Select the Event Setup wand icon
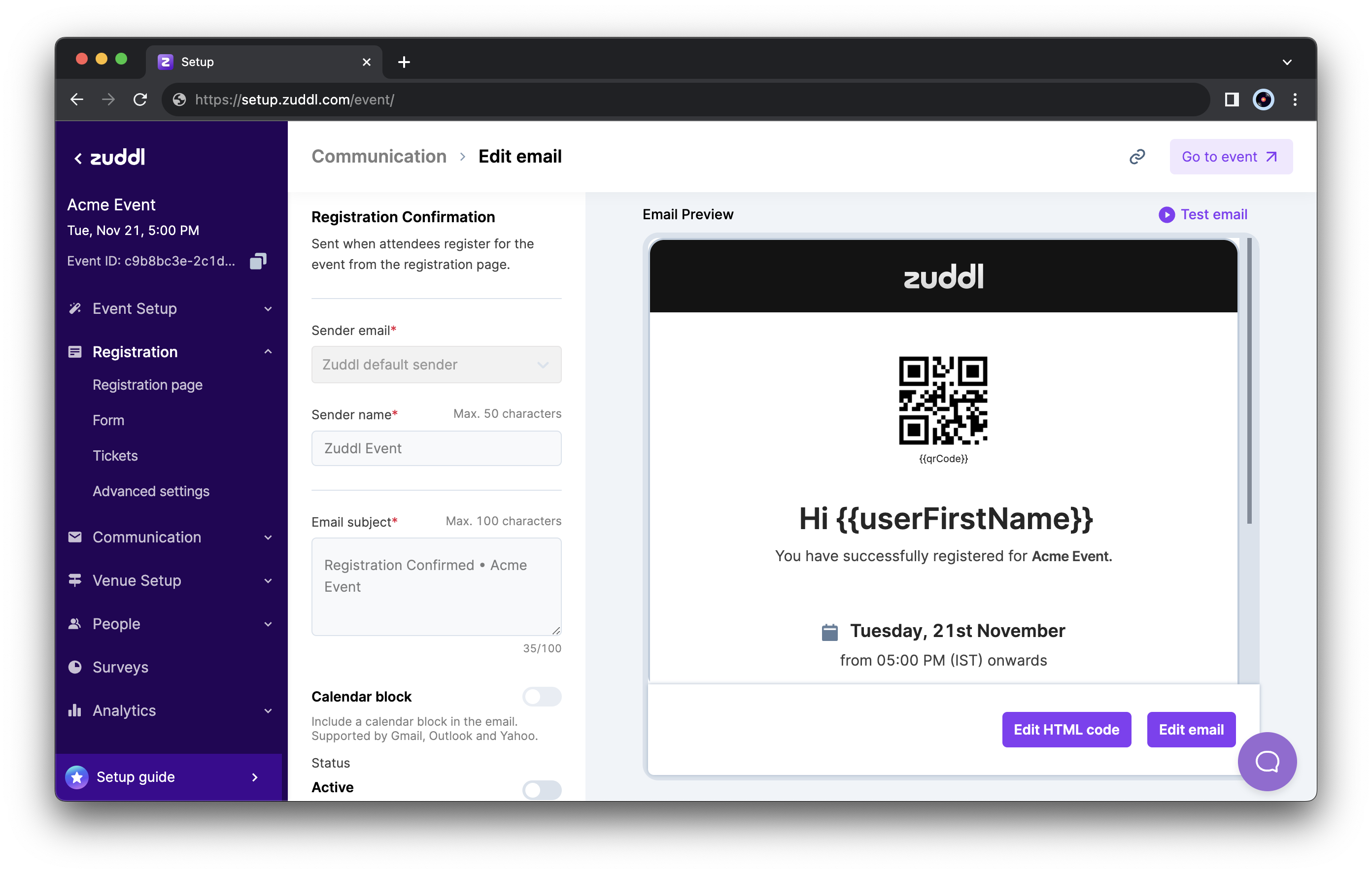Image resolution: width=1372 pixels, height=874 pixels. tap(74, 308)
